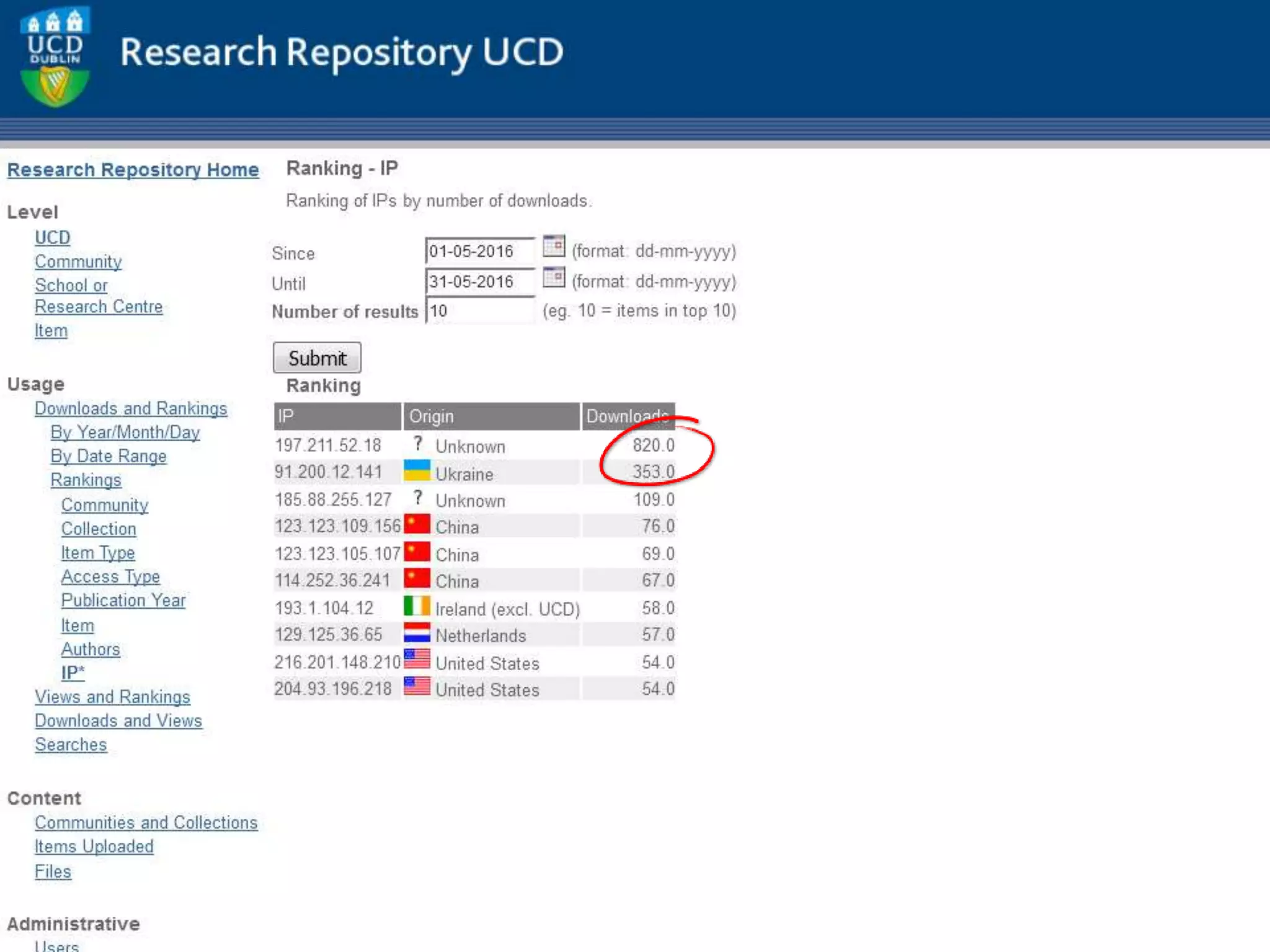Click the UCD Dublin crest logo

(55, 57)
